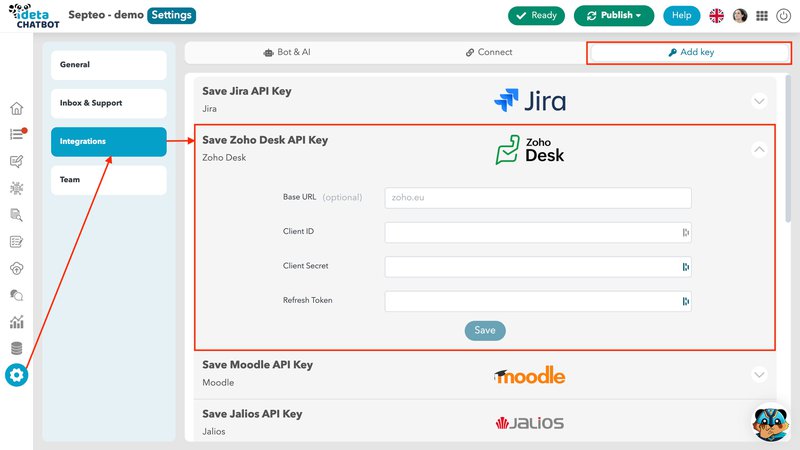Viewport: 800px width, 450px height.
Task: Open the analytics chart sidebar icon
Action: 16,322
